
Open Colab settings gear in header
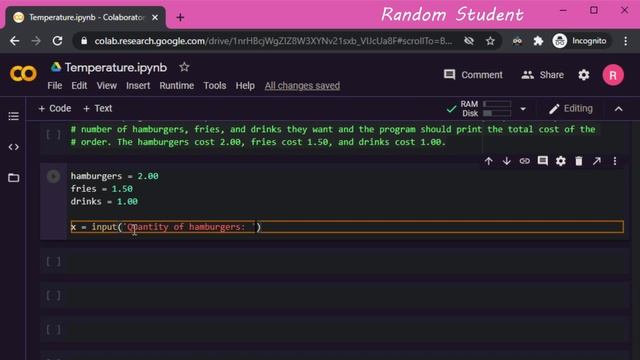pyautogui.click(x=584, y=75)
